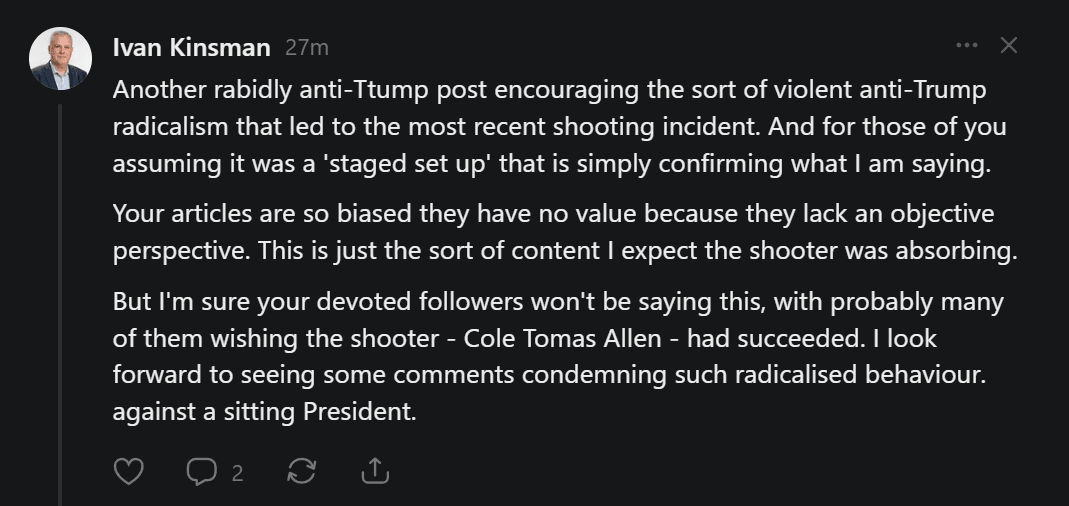The width and height of the screenshot is (1069, 506).
Task: Click the paragraph starting 'Your articles are so biased'
Action: 564,232
